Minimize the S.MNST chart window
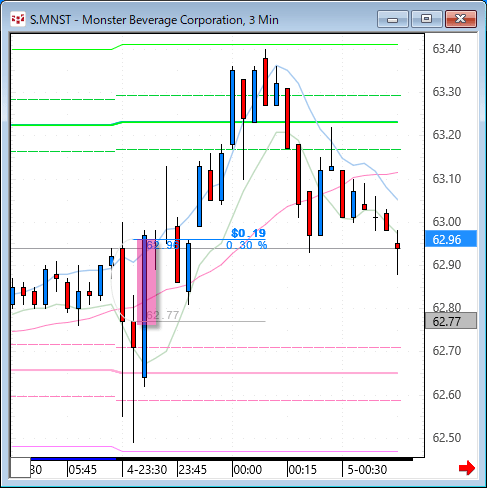487x488 pixels. pos(393,19)
